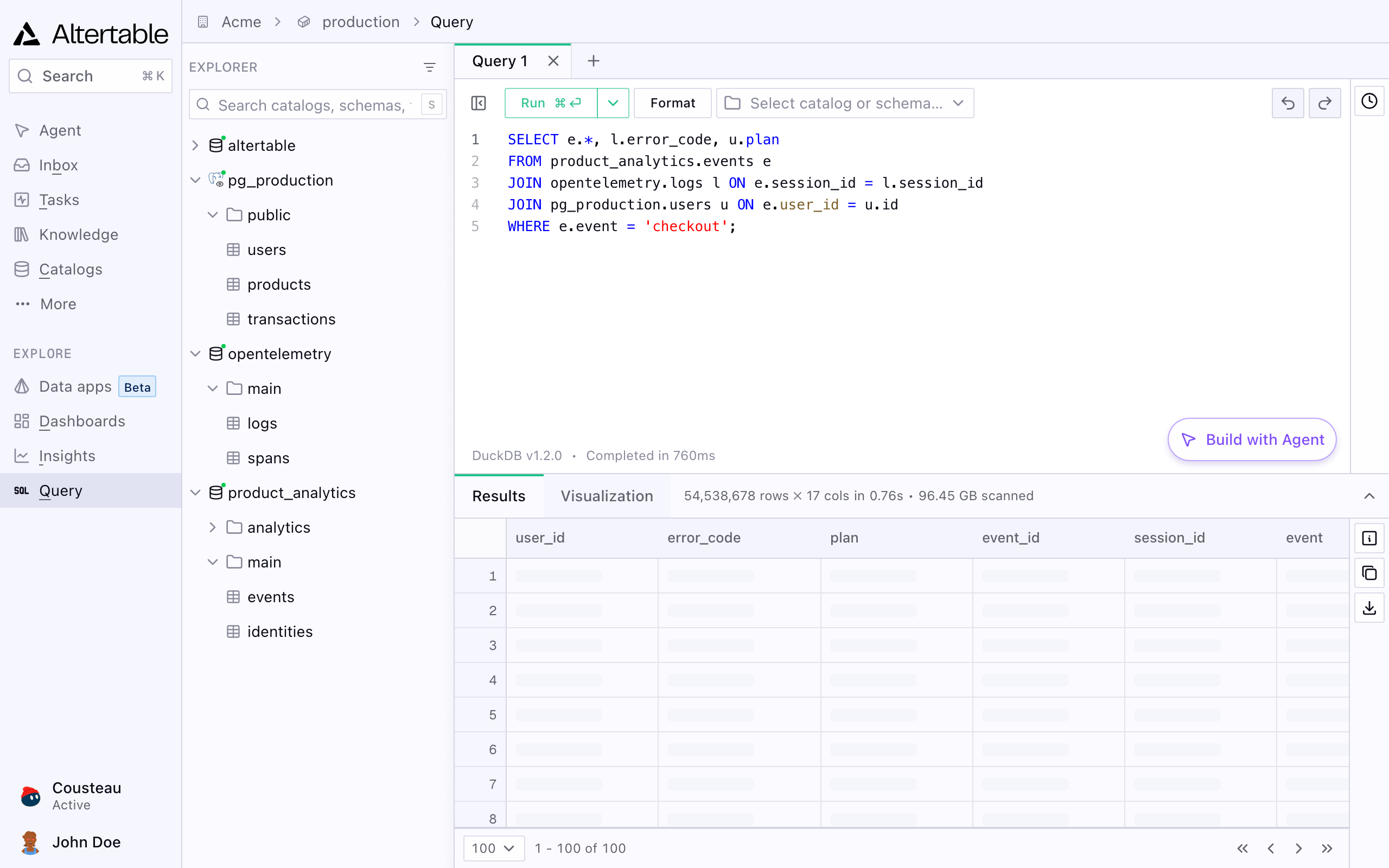The height and width of the screenshot is (868, 1389).
Task: Open John Doe user profile
Action: click(x=91, y=842)
